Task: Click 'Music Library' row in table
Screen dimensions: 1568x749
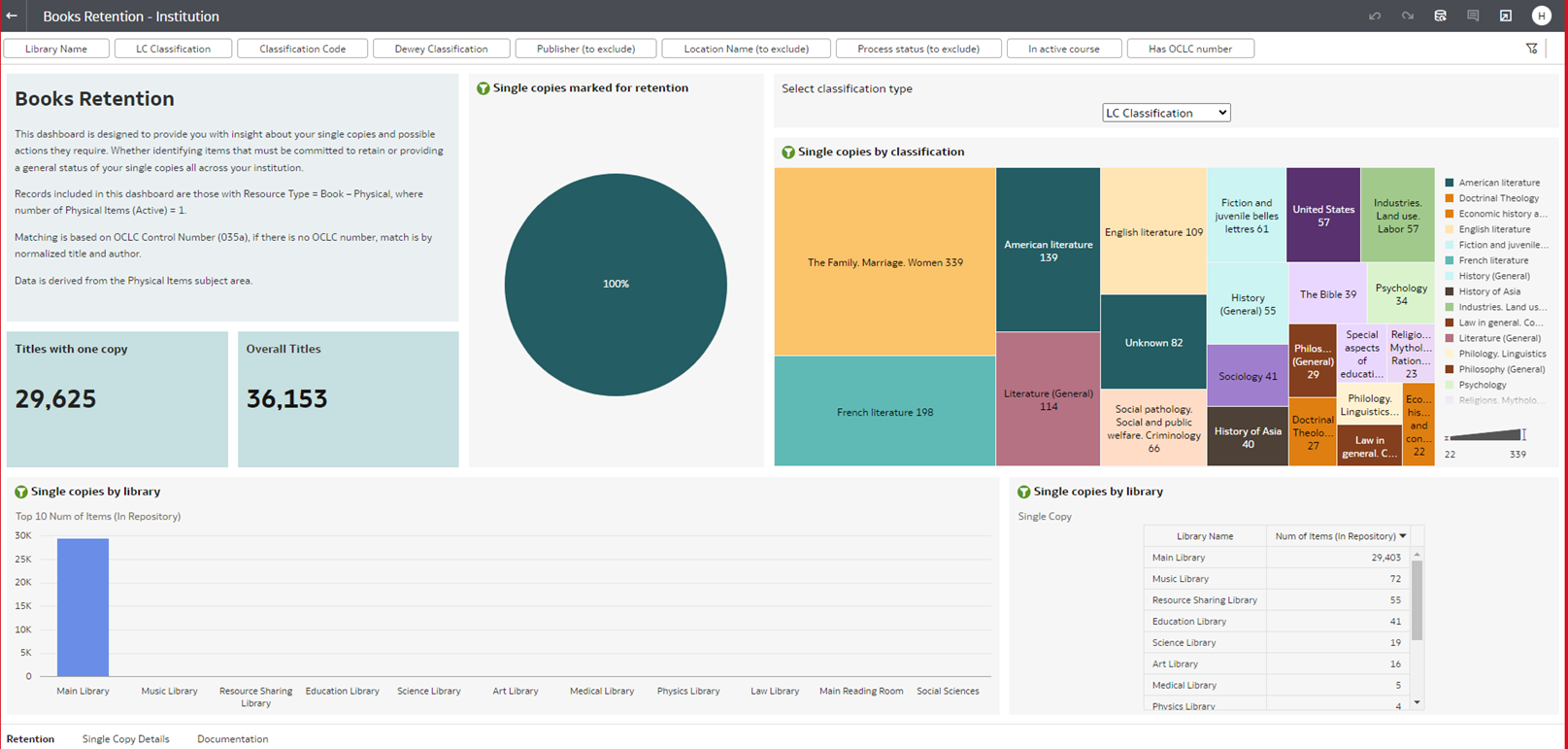Action: point(1277,579)
